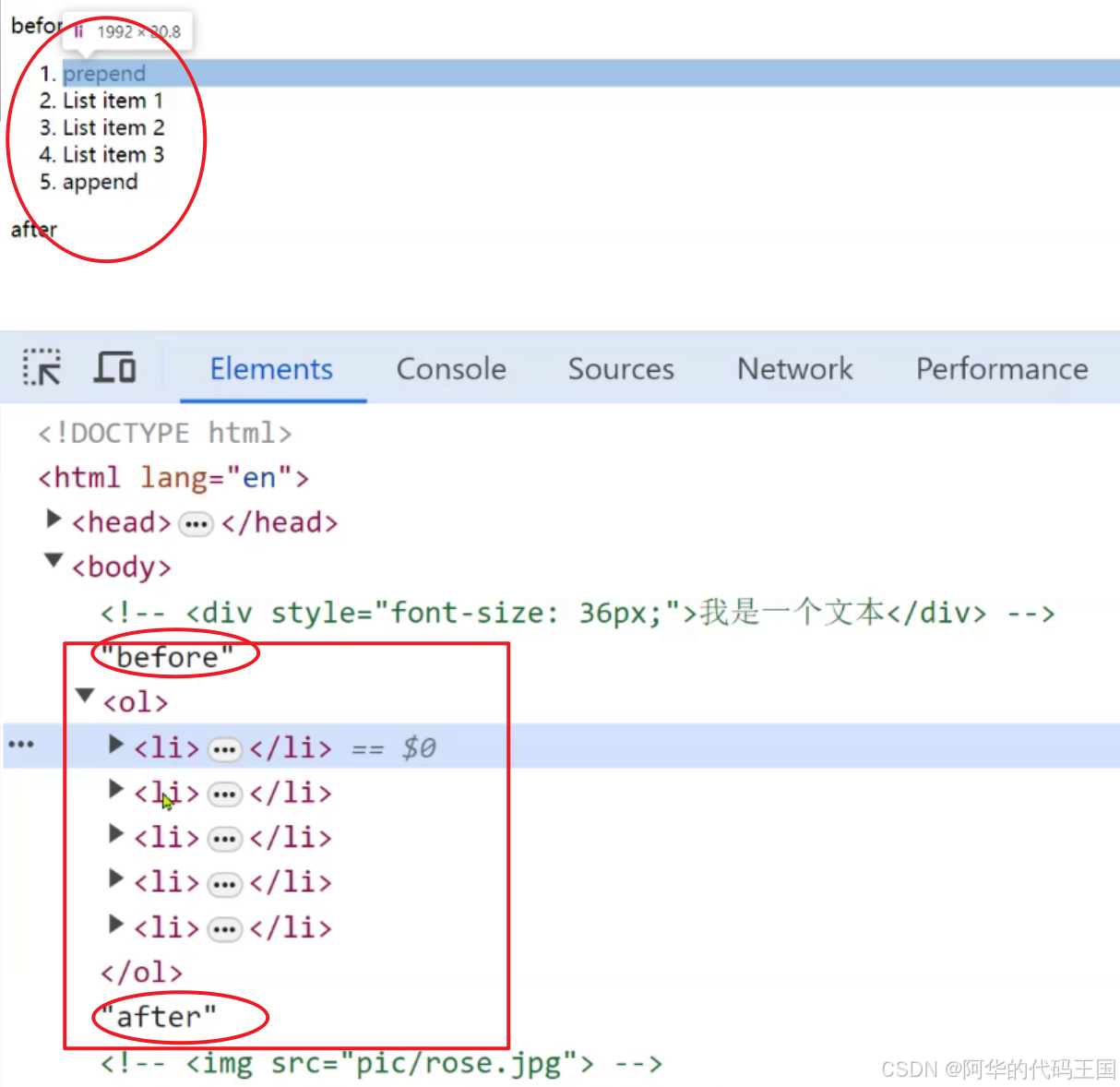Select the commented img src line
The width and height of the screenshot is (1120, 1087).
(382, 1063)
